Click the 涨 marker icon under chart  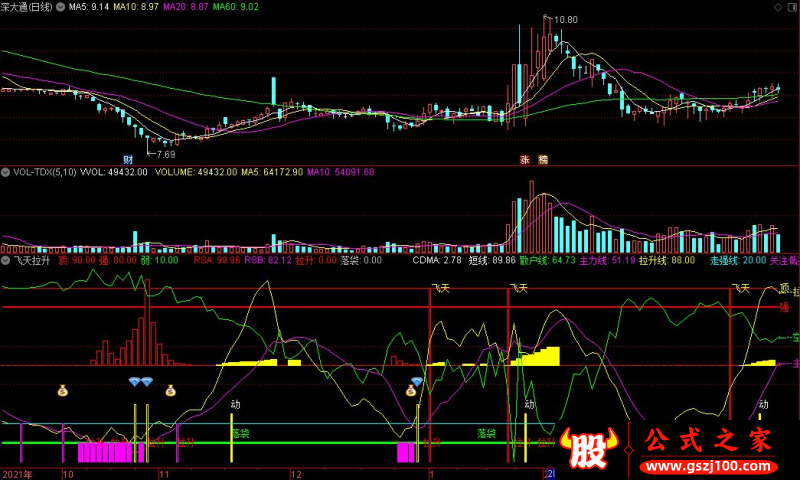[x=524, y=160]
